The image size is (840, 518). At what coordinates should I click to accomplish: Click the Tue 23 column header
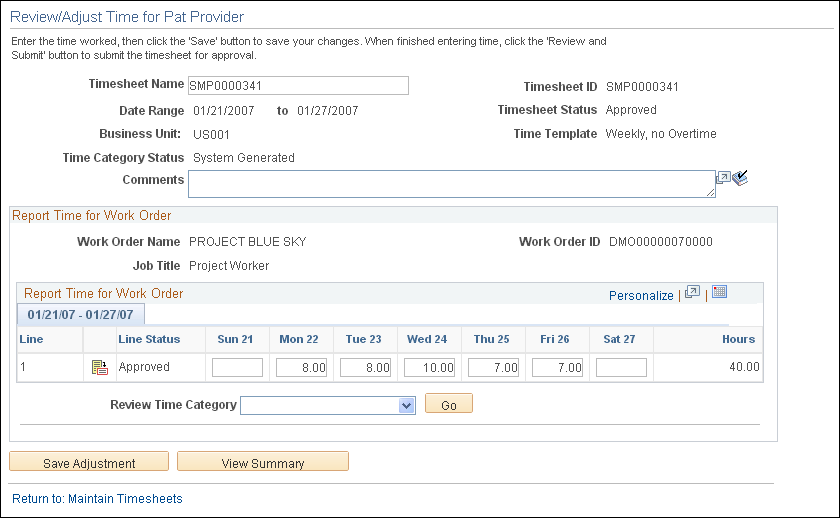tap(363, 339)
